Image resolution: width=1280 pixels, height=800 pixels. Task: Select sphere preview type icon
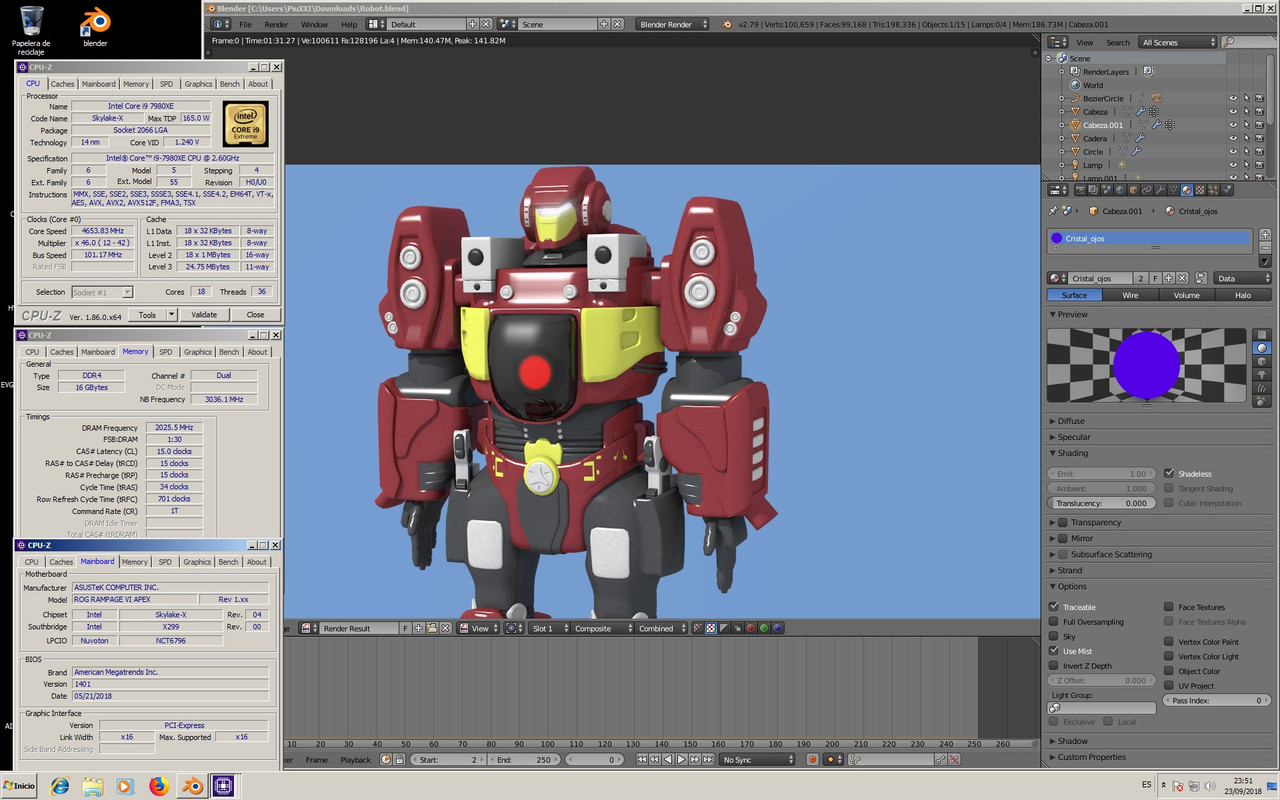pyautogui.click(x=1262, y=348)
